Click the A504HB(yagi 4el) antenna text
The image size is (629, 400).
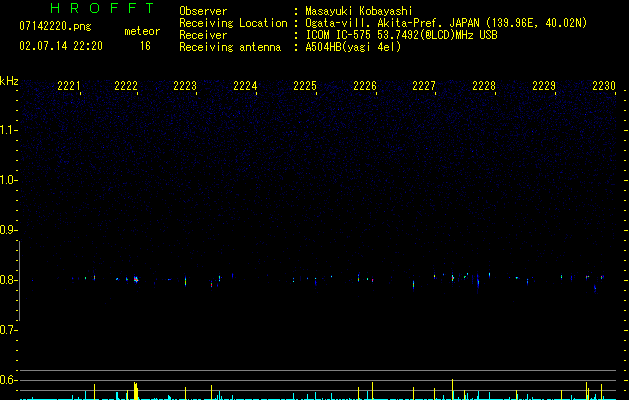click(x=353, y=47)
